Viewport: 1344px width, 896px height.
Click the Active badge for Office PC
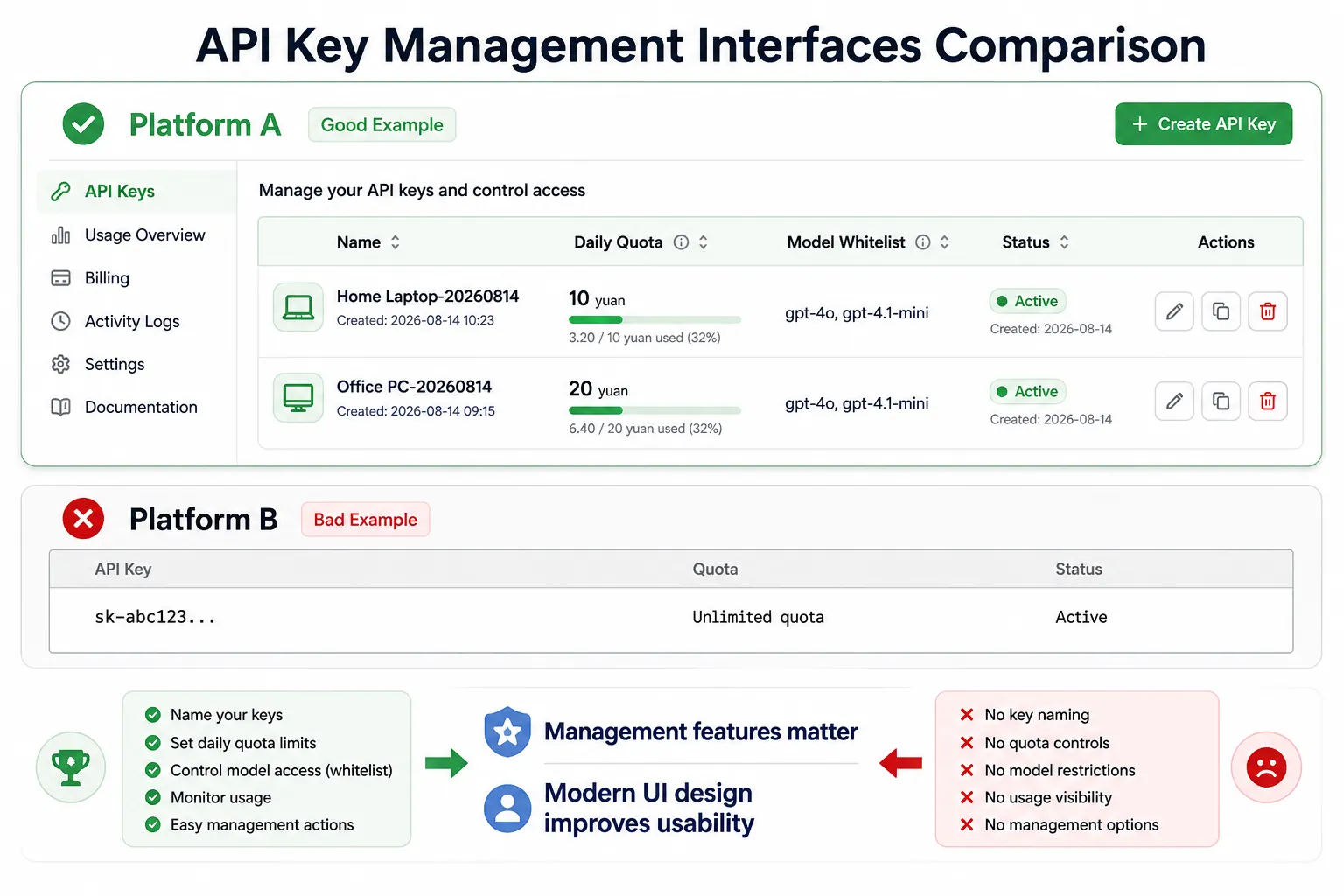[x=1028, y=391]
